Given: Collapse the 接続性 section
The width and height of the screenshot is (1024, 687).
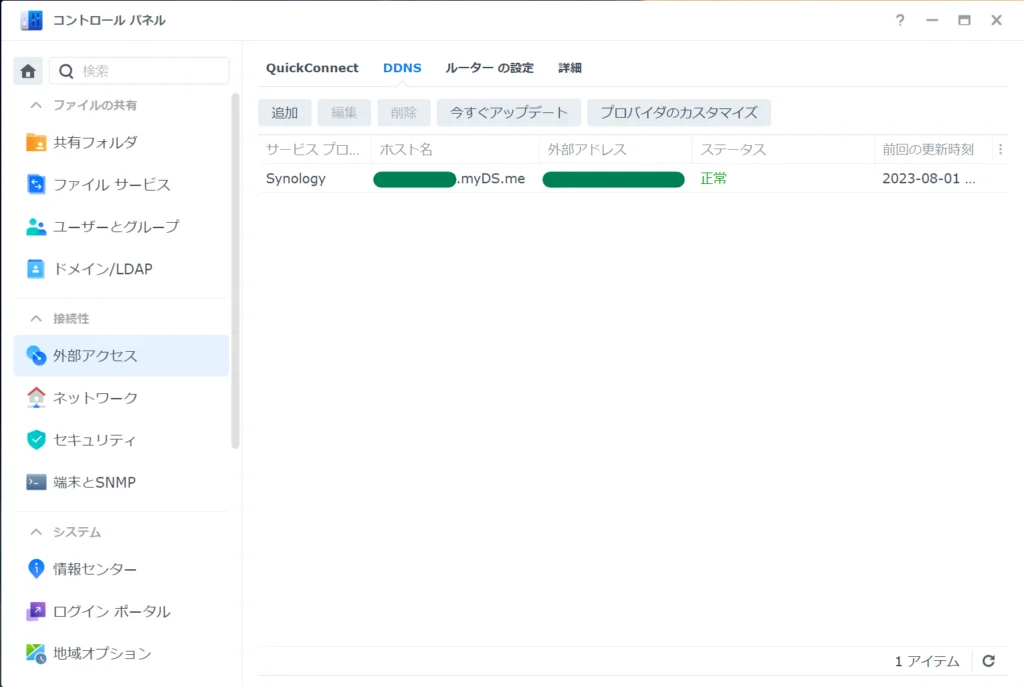Looking at the screenshot, I should tap(36, 318).
